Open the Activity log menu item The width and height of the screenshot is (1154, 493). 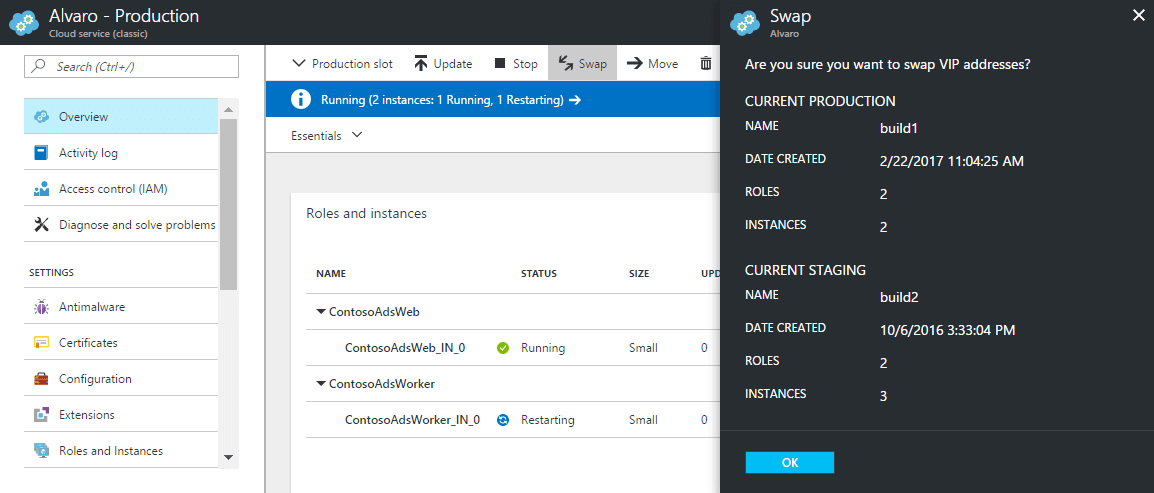[121, 153]
